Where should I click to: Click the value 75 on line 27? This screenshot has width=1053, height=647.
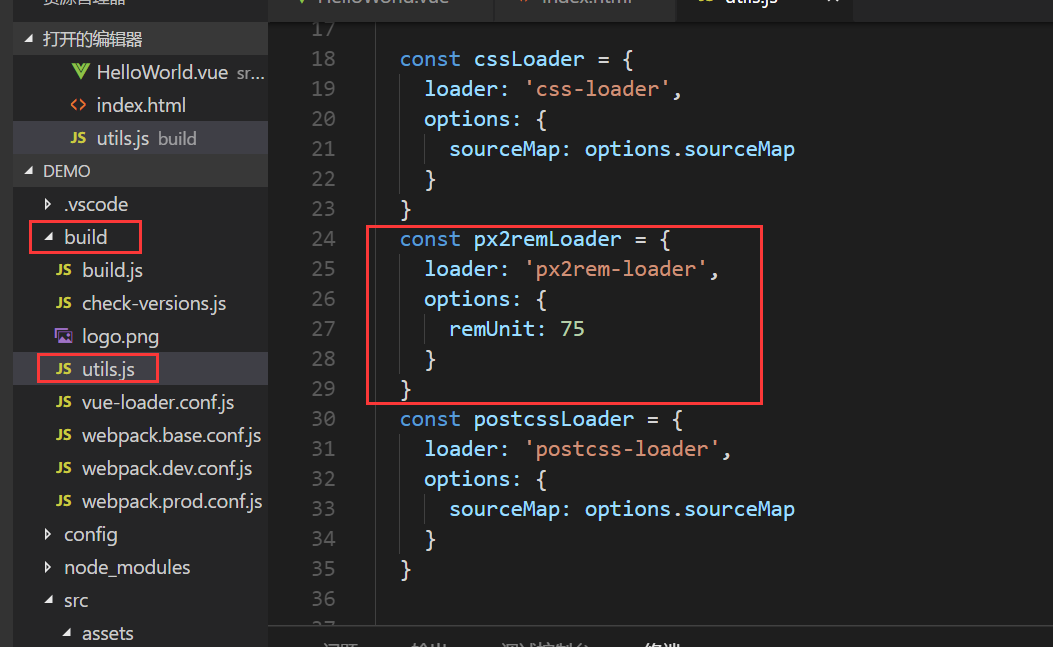tap(572, 329)
